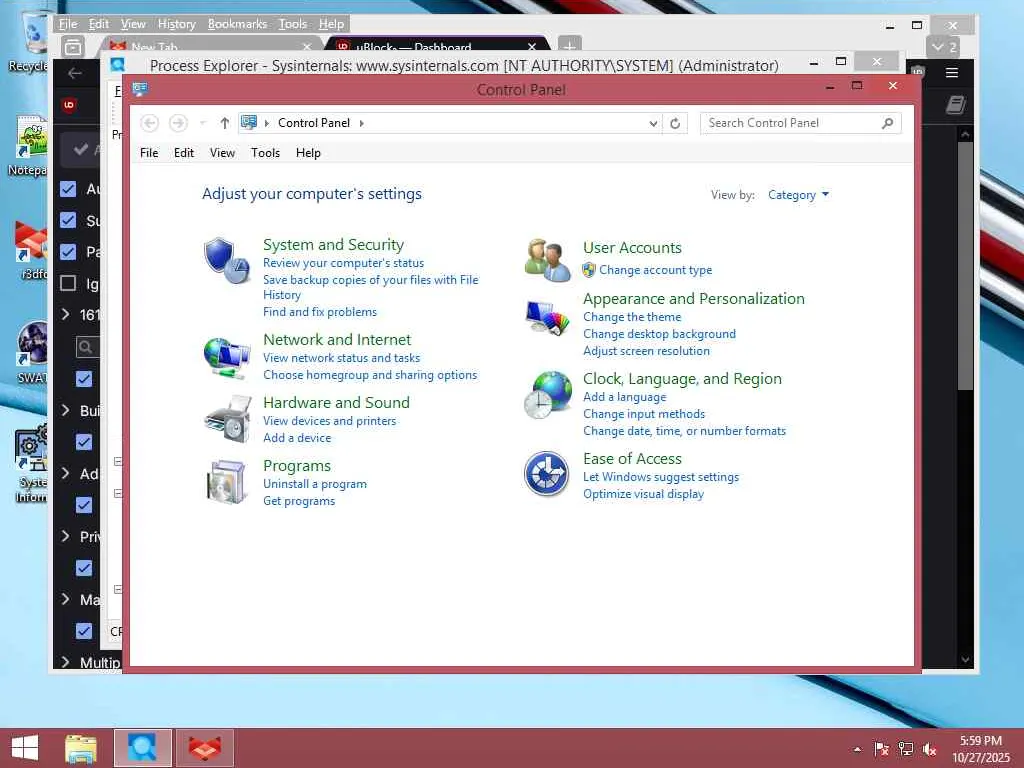Click the browser vertical scrollbar thumb
The width and height of the screenshot is (1024, 768).
tap(965, 266)
